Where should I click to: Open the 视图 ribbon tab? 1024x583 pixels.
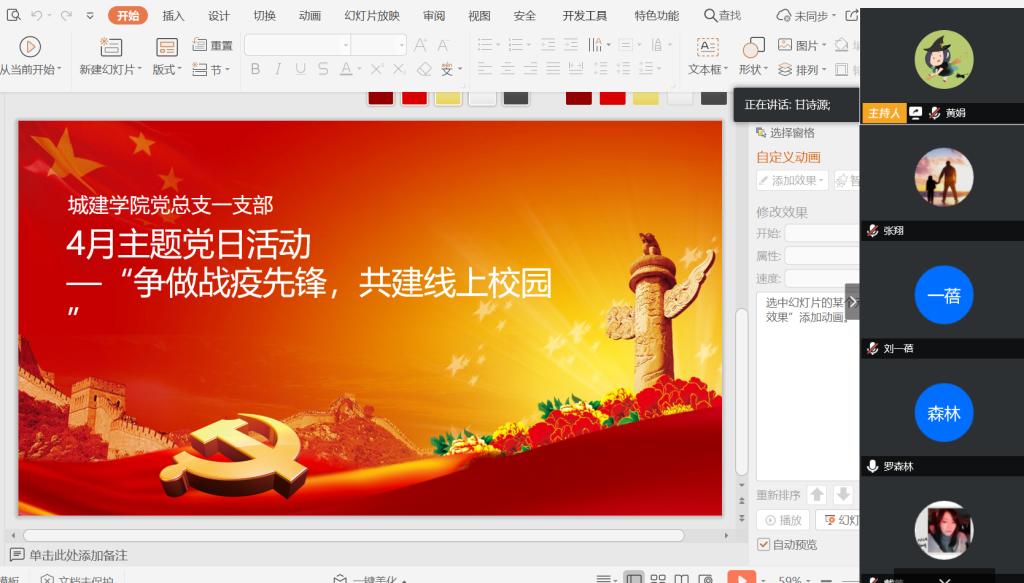pos(479,16)
